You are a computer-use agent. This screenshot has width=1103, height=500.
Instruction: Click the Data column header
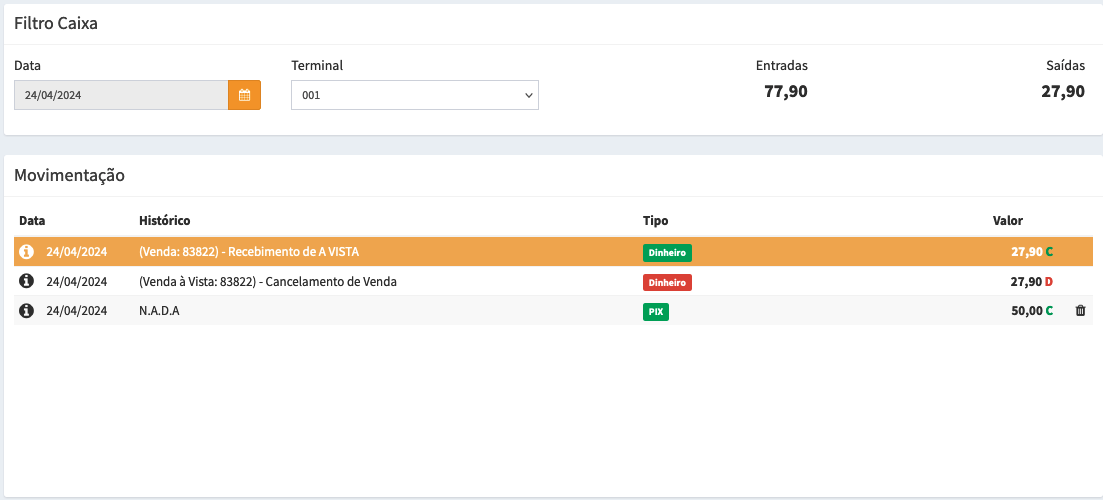32,220
